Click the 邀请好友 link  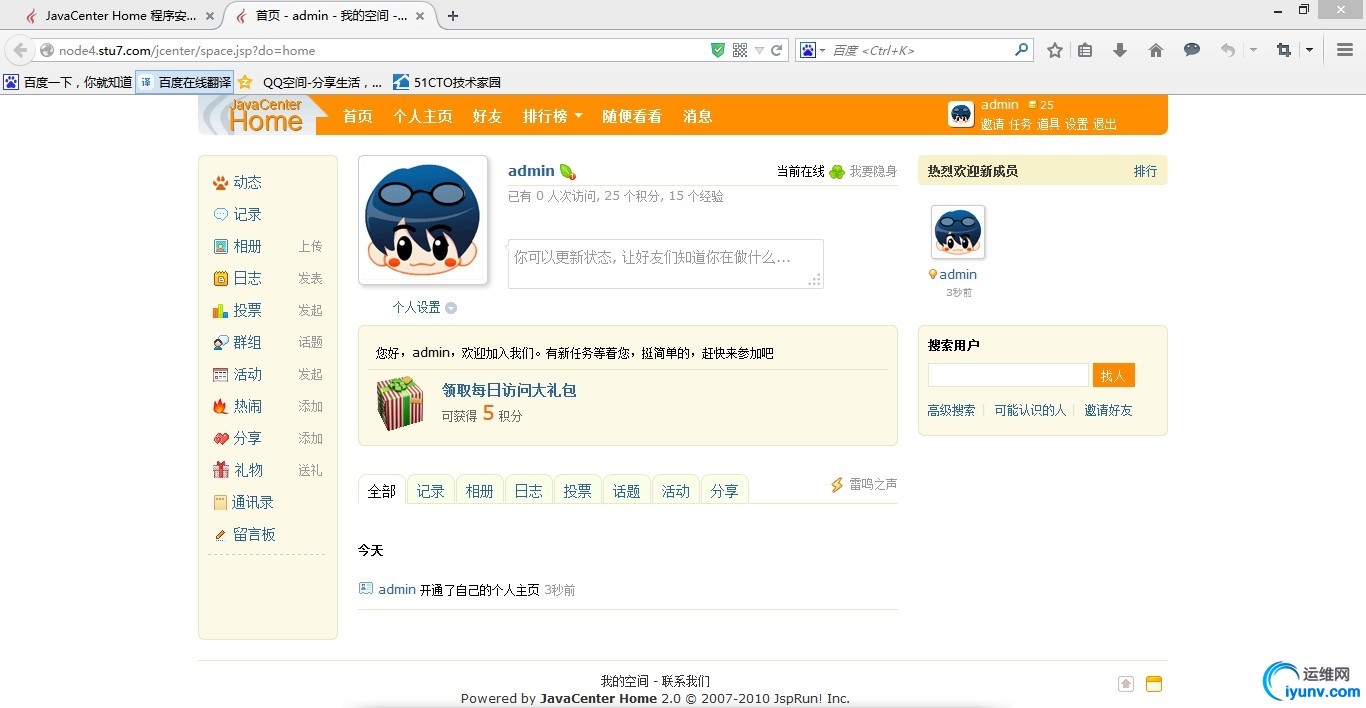[1109, 410]
